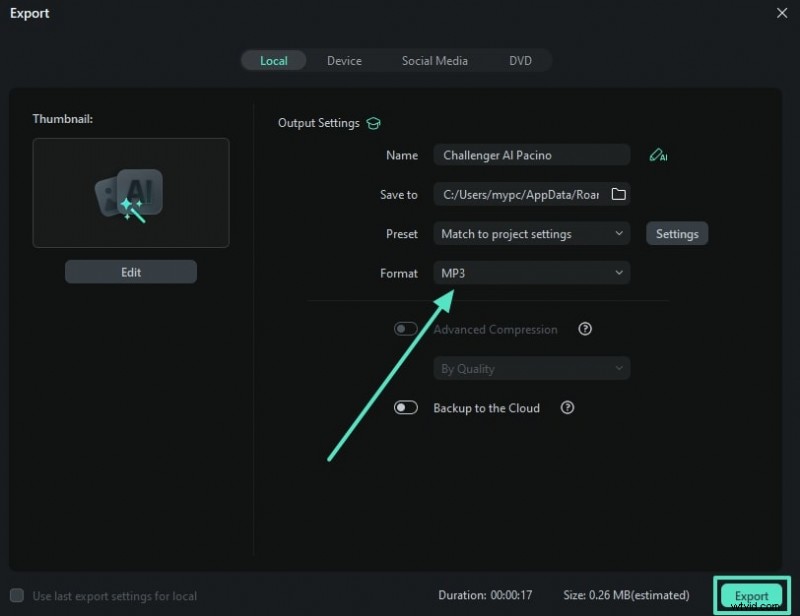Click the AI thumbnail preview
The width and height of the screenshot is (800, 616).
coord(130,192)
